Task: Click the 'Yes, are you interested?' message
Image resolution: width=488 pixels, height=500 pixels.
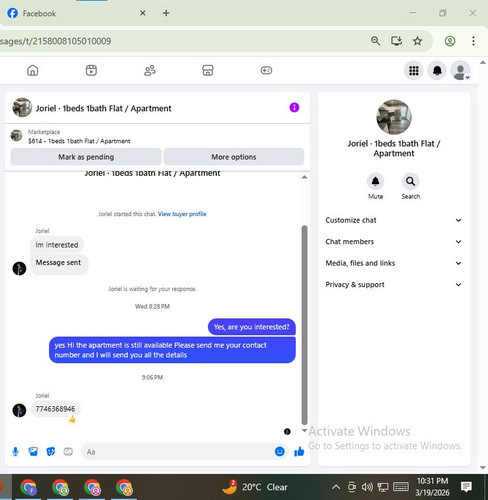Action: point(252,327)
